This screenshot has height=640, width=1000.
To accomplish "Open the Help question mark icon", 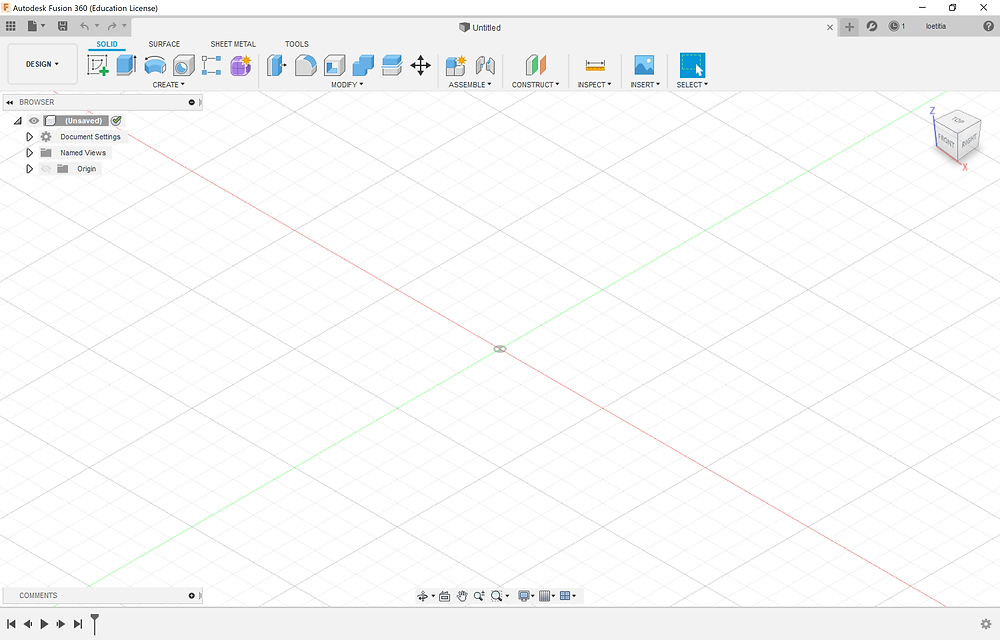I will click(x=989, y=26).
